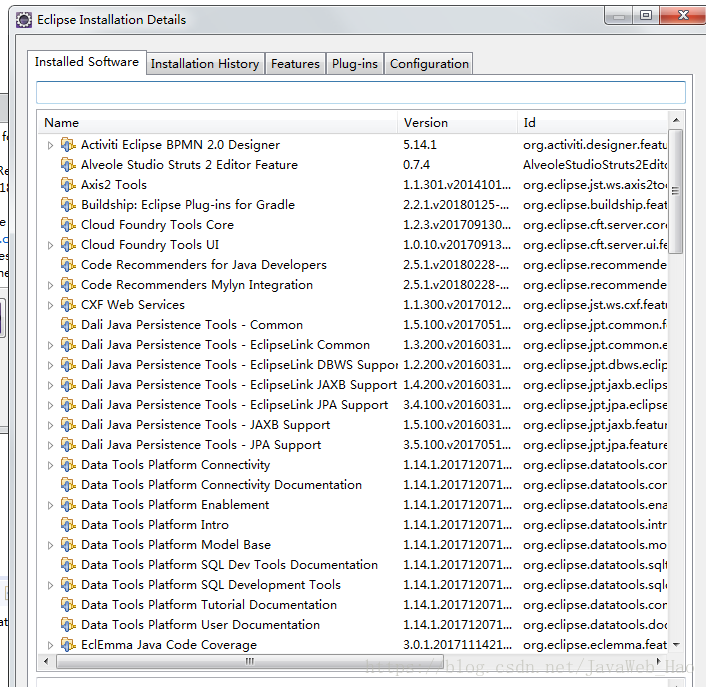Expand the Dali EclipseLink DBWS Support node
This screenshot has height=687, width=706.
(x=50, y=365)
